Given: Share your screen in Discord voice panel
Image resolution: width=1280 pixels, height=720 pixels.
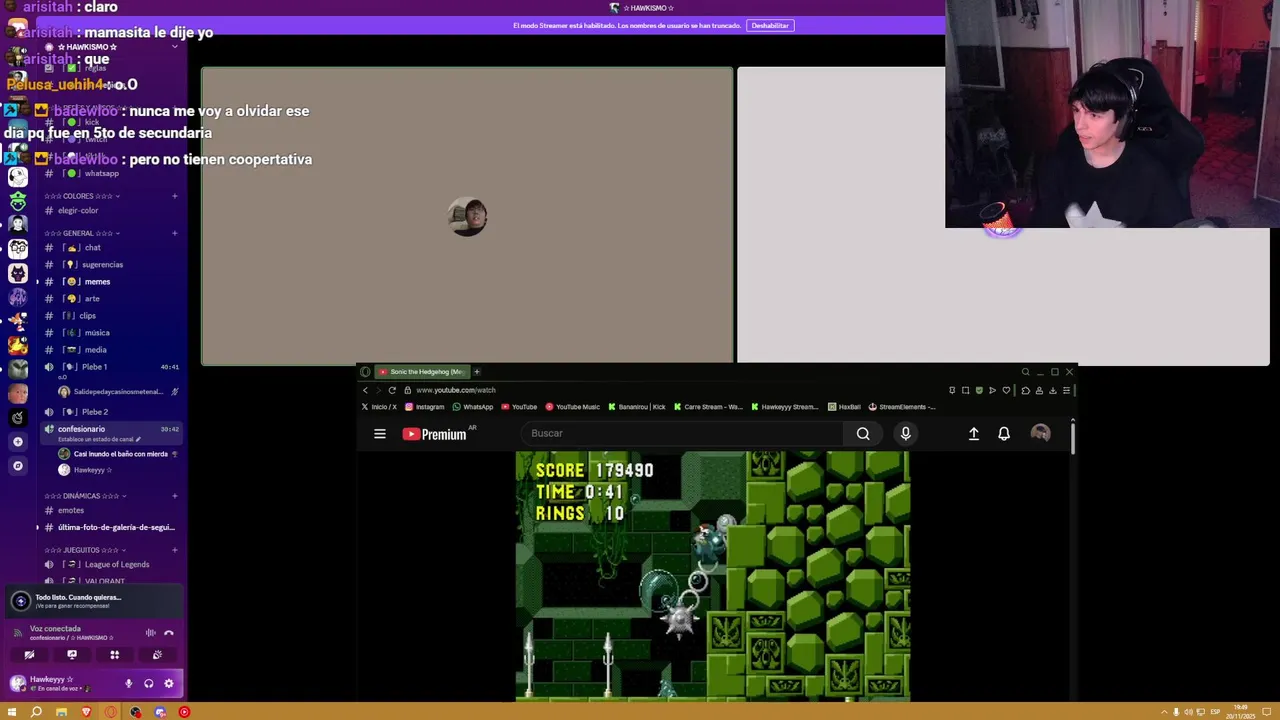Looking at the screenshot, I should tap(72, 655).
